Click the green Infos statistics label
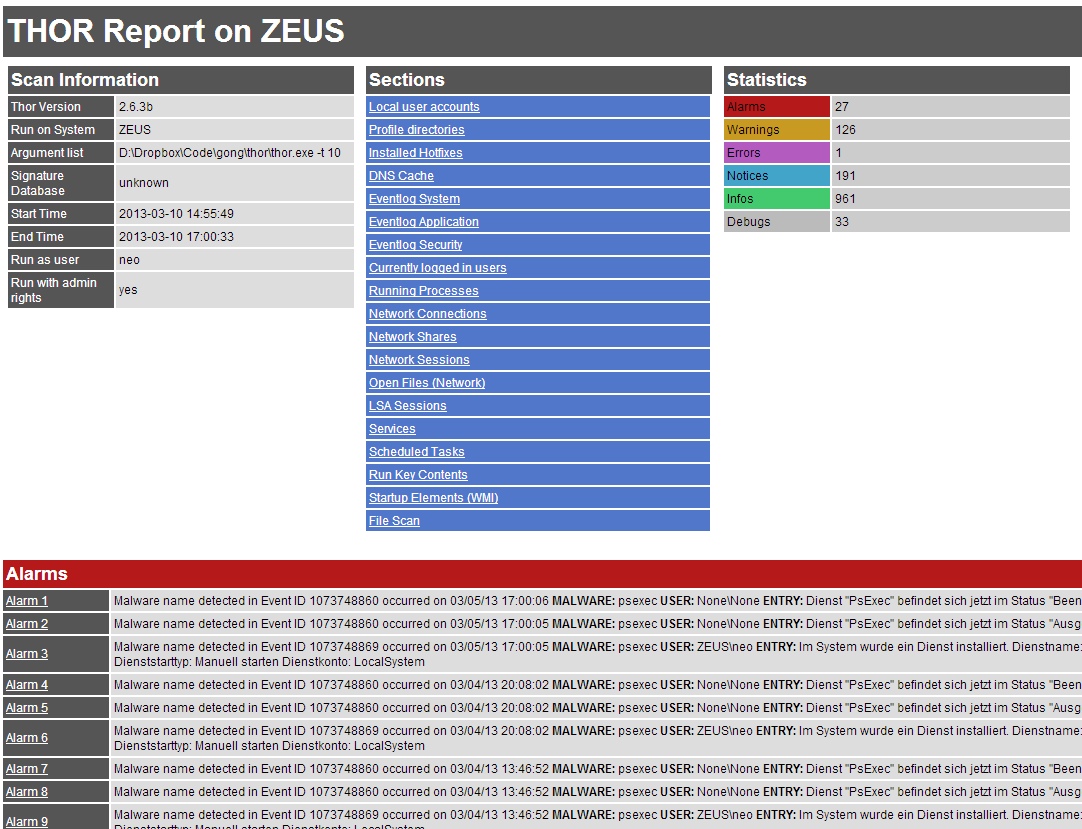 point(776,199)
